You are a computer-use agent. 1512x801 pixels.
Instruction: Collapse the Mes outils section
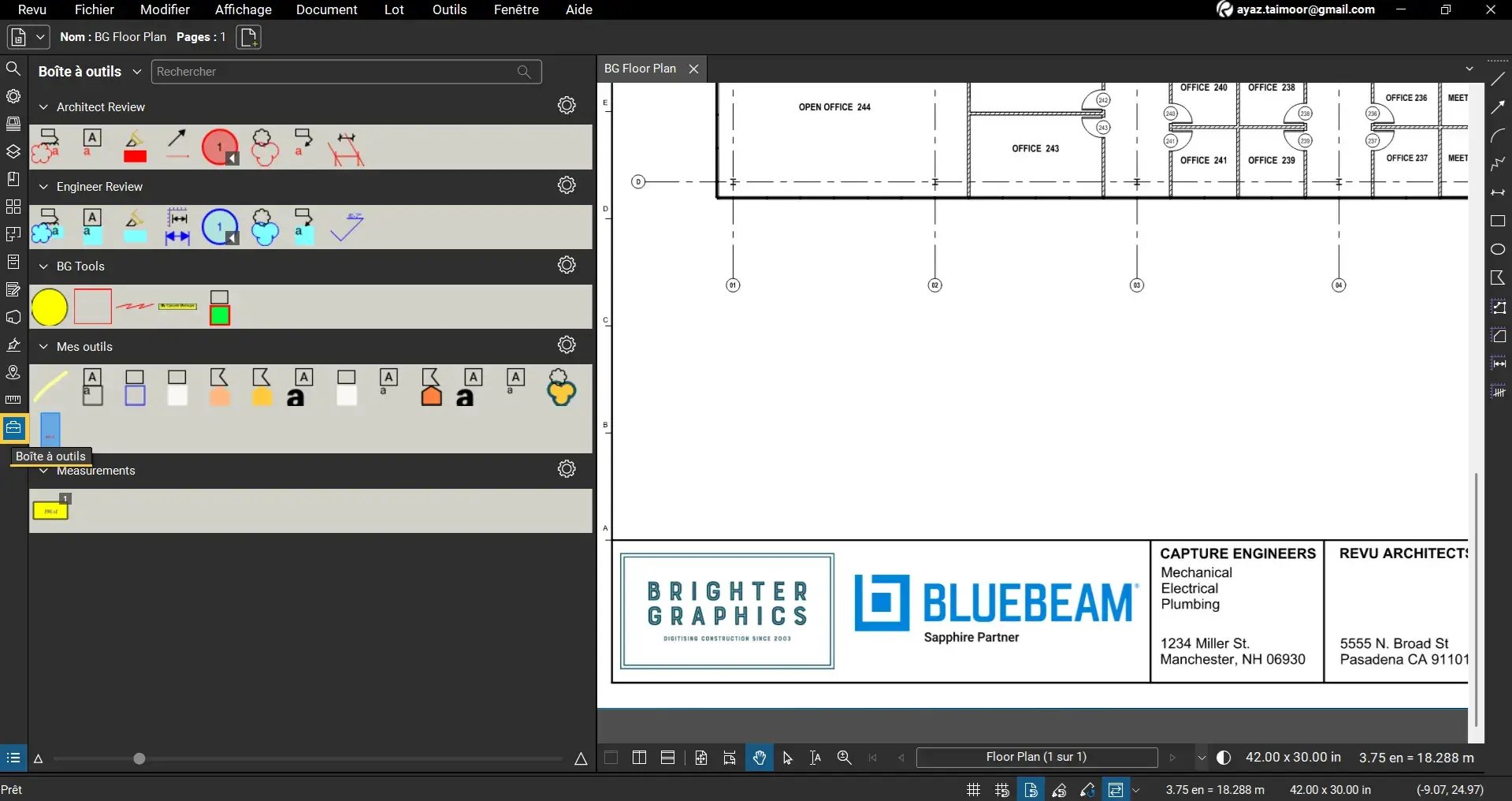pos(43,347)
